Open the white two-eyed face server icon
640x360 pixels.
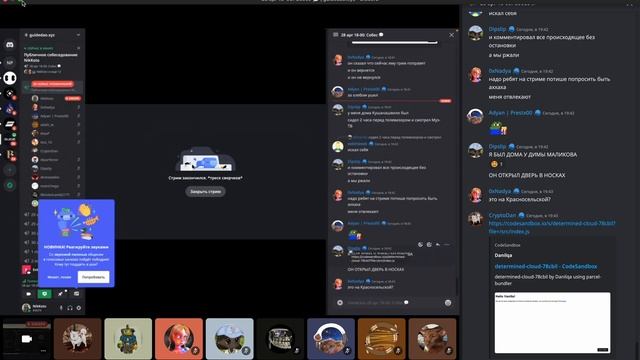point(10,78)
